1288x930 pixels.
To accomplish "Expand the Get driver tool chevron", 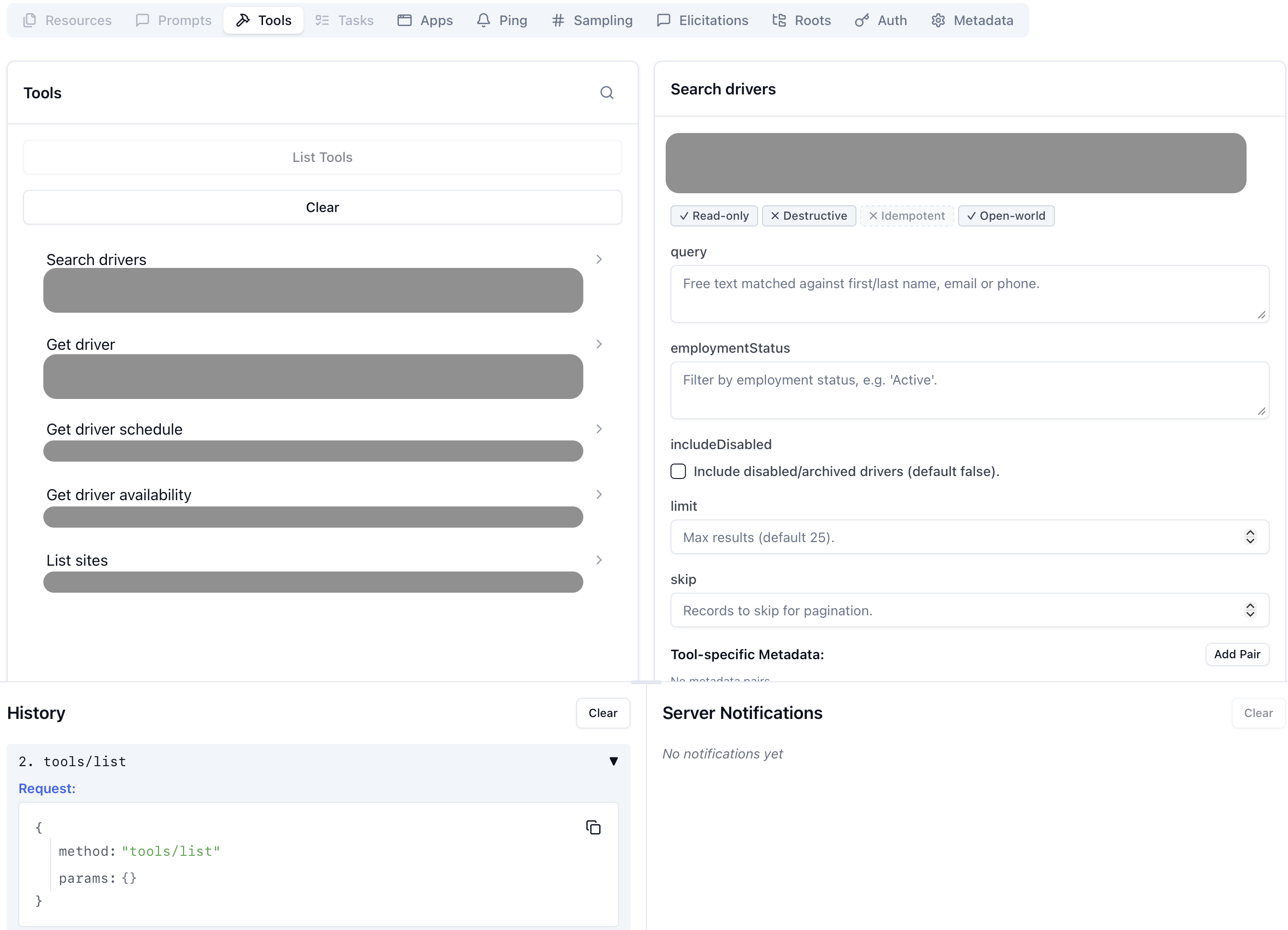I will click(x=599, y=344).
